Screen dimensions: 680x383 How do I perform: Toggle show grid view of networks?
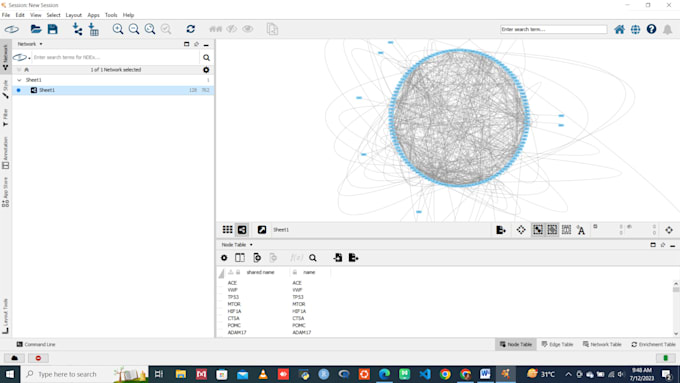(x=227, y=230)
